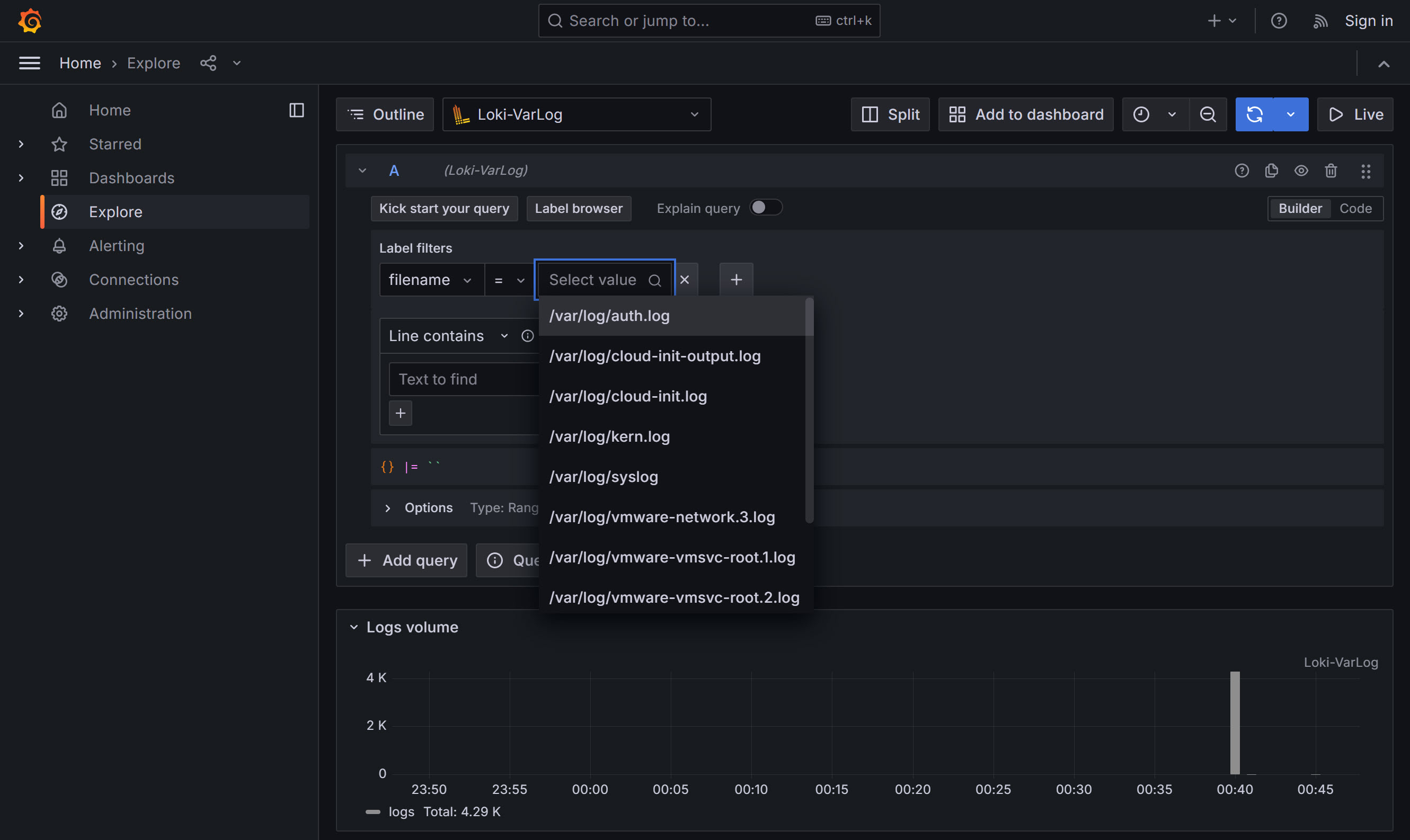Delete query A using the trash icon

1331,171
